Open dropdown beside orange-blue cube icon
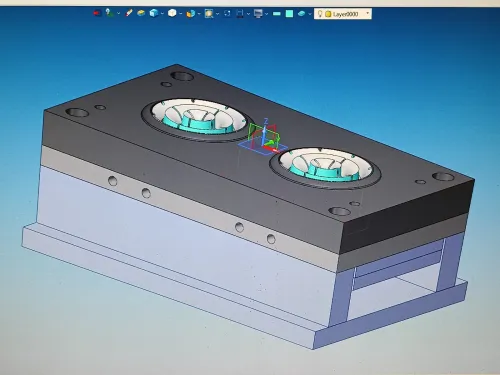 pos(199,14)
